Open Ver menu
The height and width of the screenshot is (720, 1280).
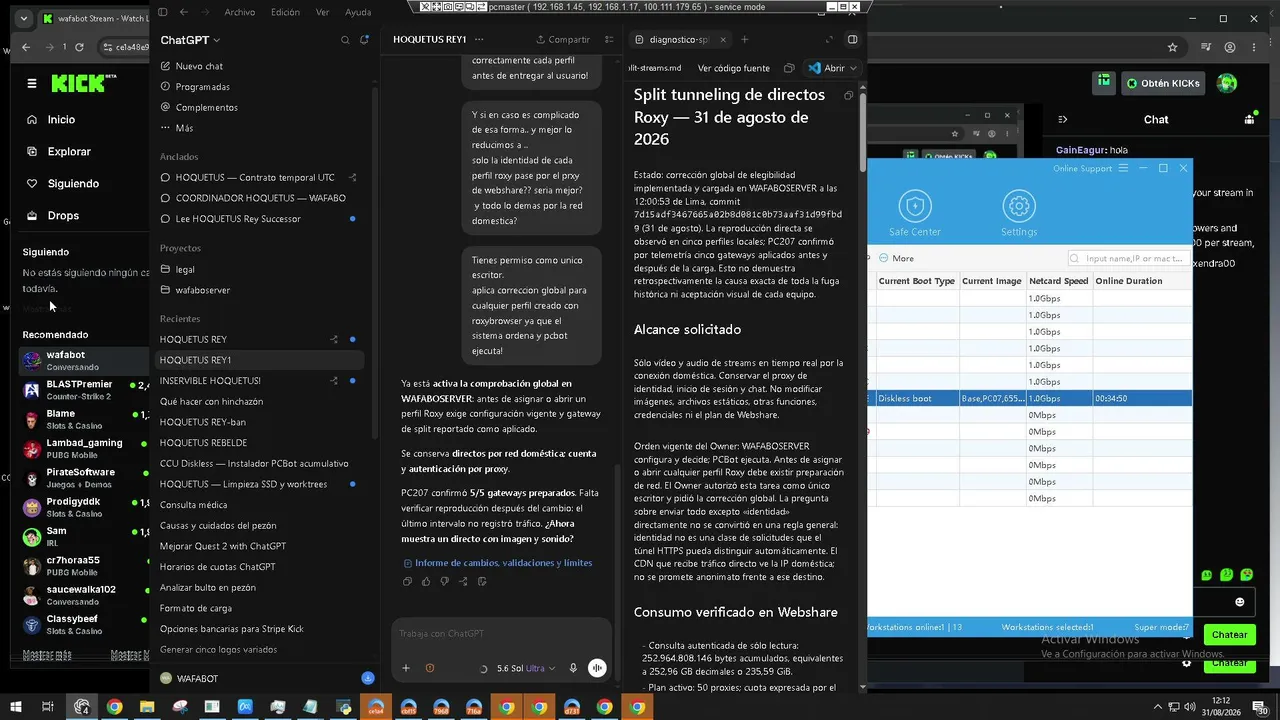322,12
